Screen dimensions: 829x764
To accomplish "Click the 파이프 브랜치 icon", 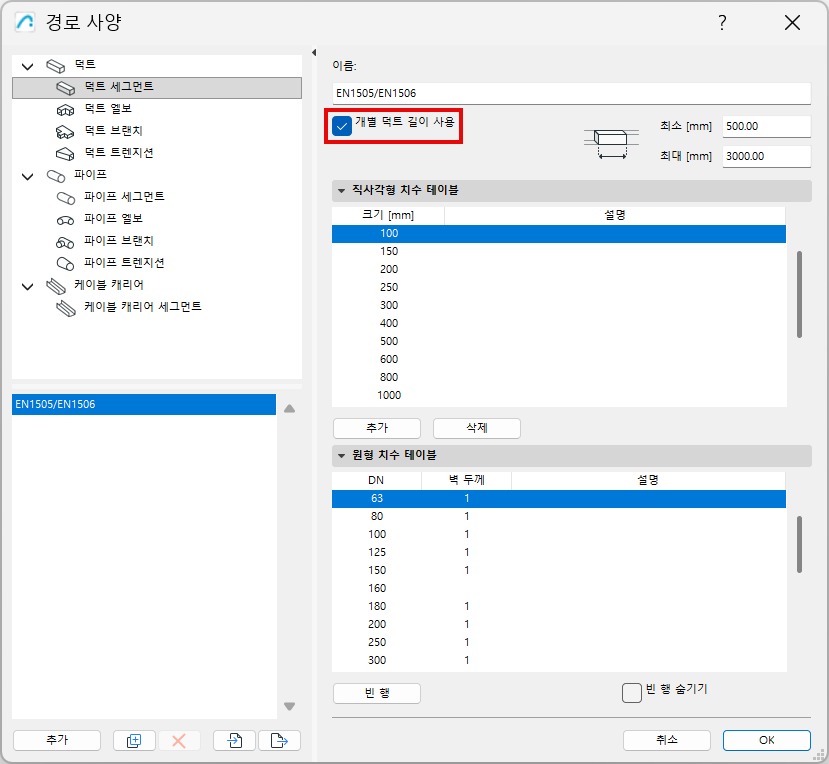I will tap(66, 242).
